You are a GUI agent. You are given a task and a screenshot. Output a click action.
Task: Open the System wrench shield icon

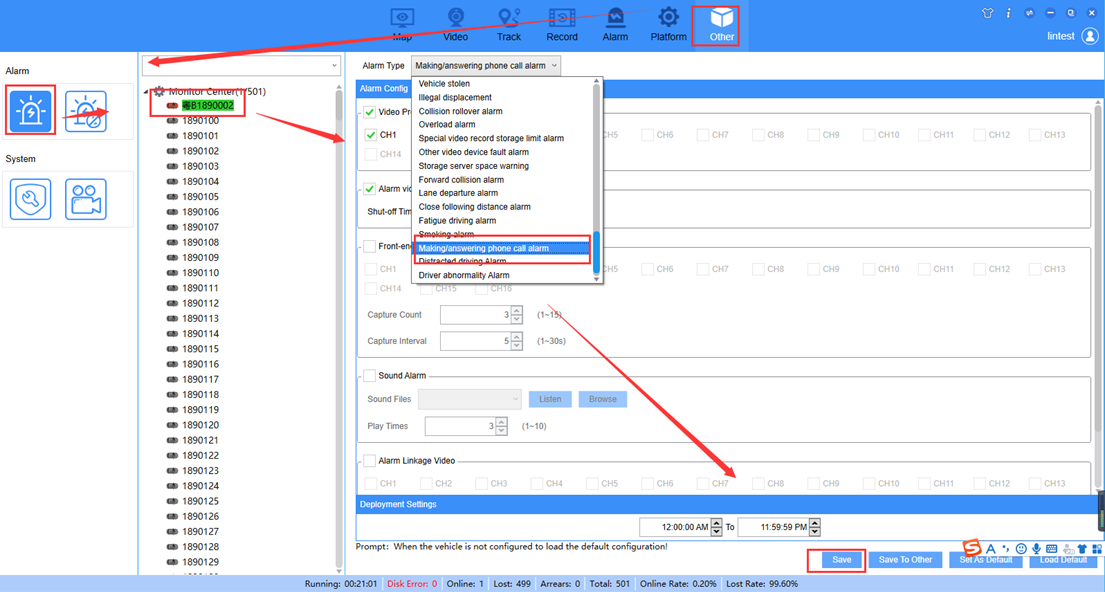[x=30, y=199]
